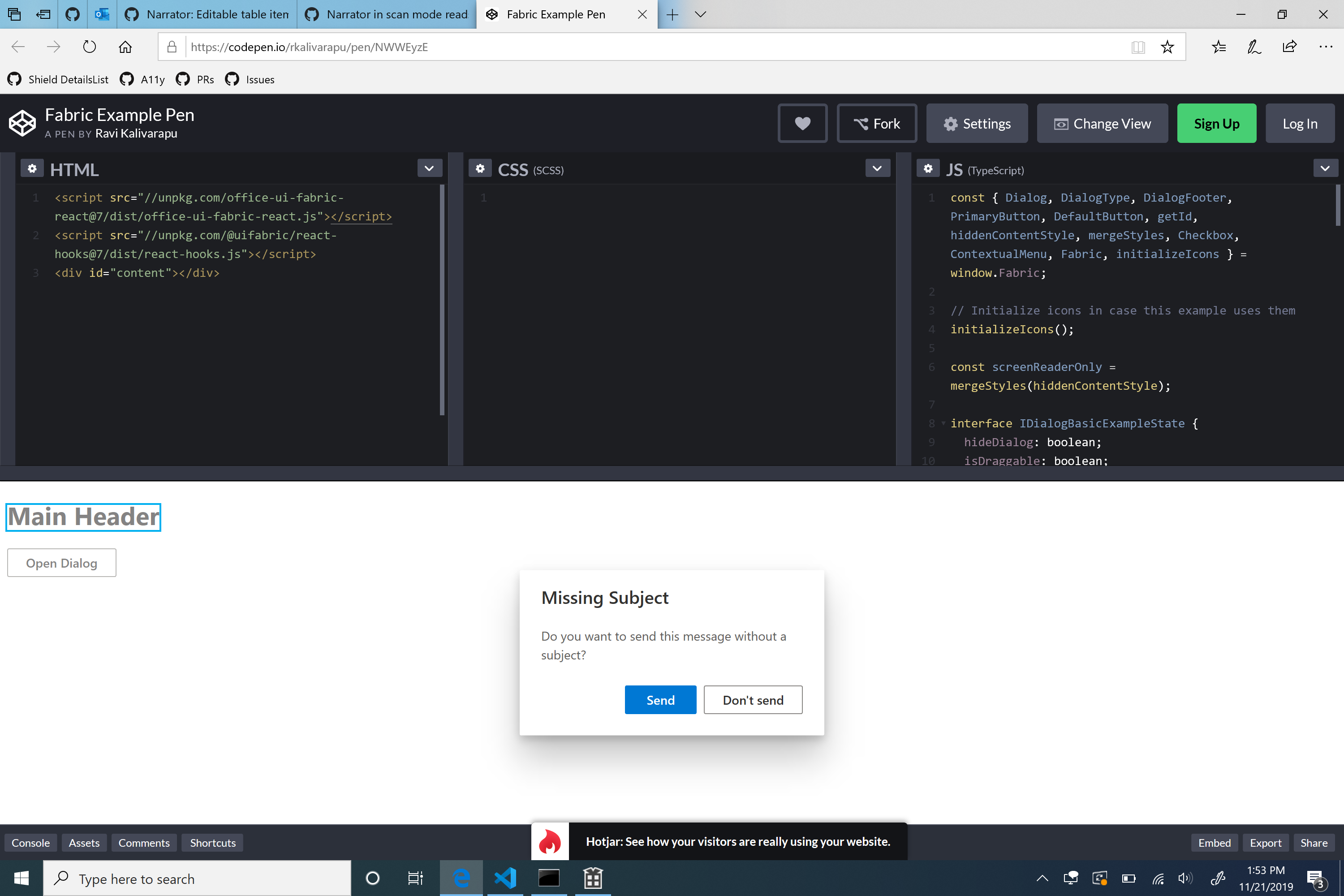Screen dimensions: 1344x896
Task: Open Task View in taskbar
Action: click(415, 878)
